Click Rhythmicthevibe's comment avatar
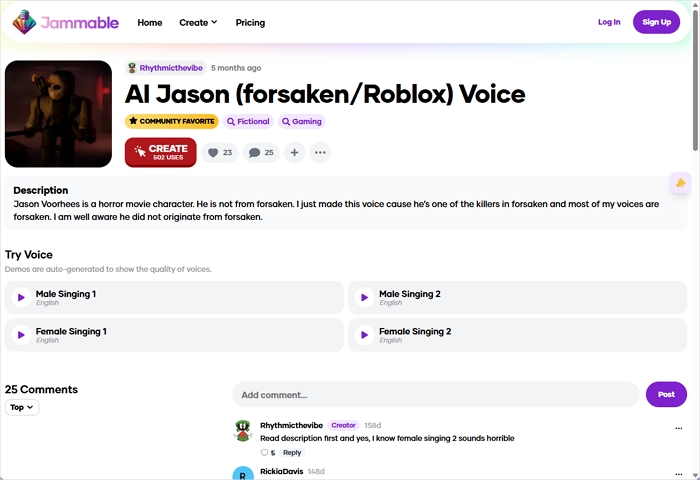Viewport: 700px width, 480px height. pyautogui.click(x=243, y=431)
